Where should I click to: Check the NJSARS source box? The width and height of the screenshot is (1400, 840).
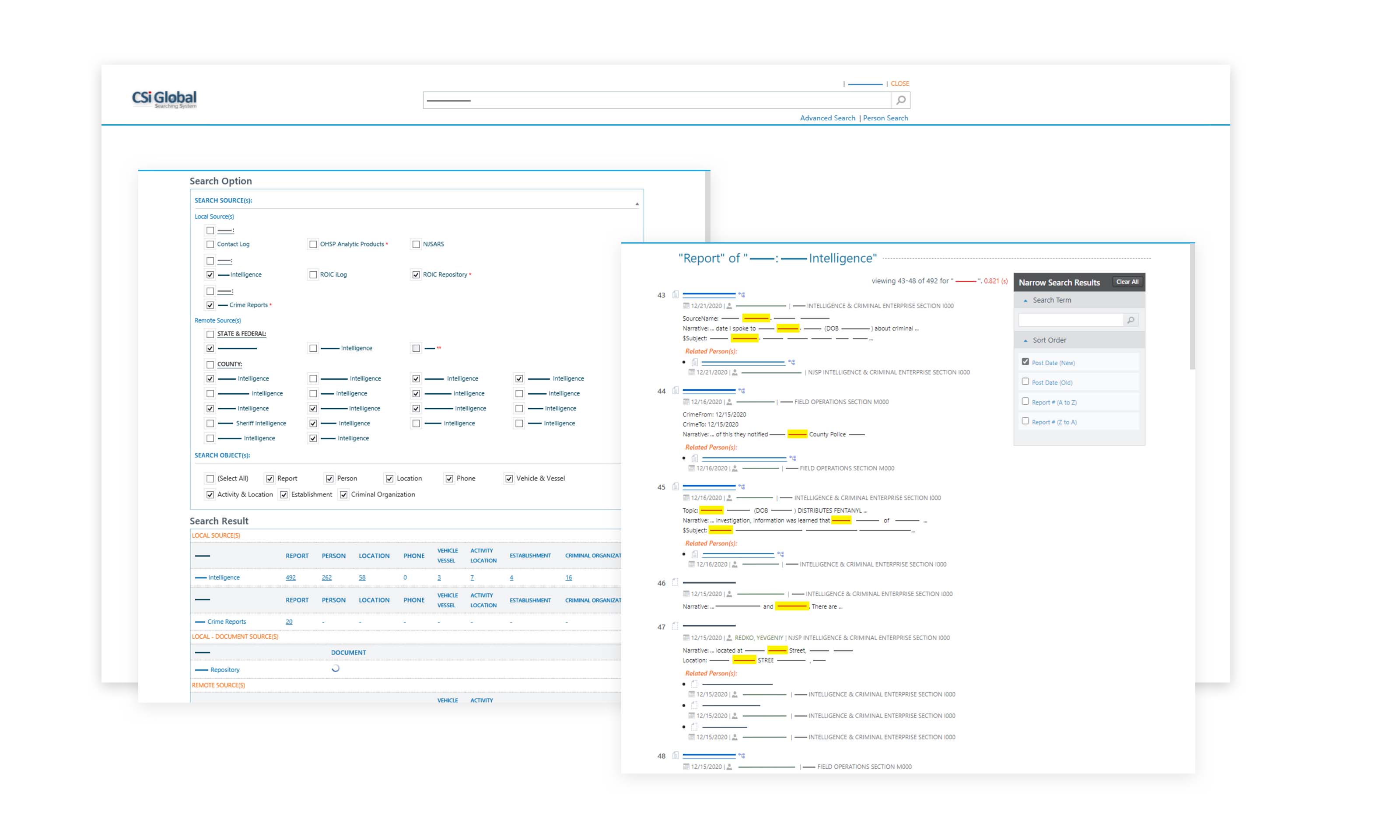point(416,245)
